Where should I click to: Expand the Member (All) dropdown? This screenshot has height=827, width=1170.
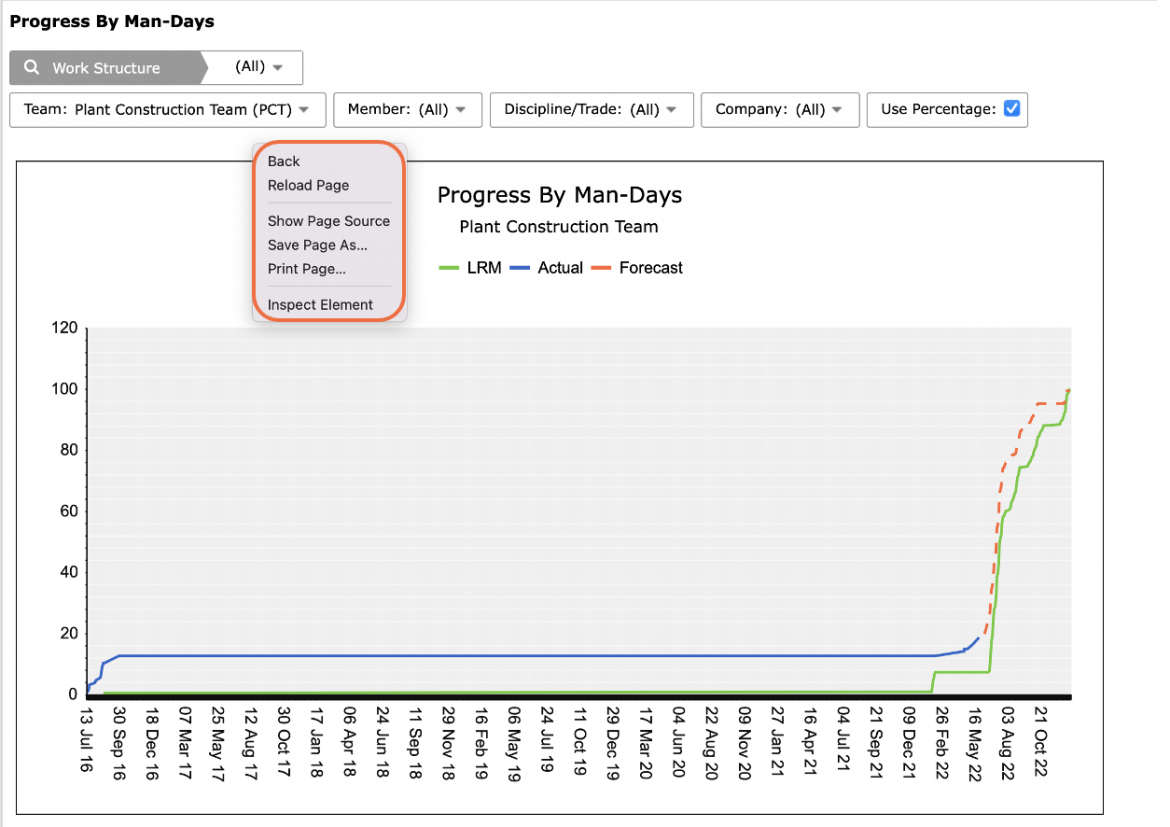[x=407, y=110]
